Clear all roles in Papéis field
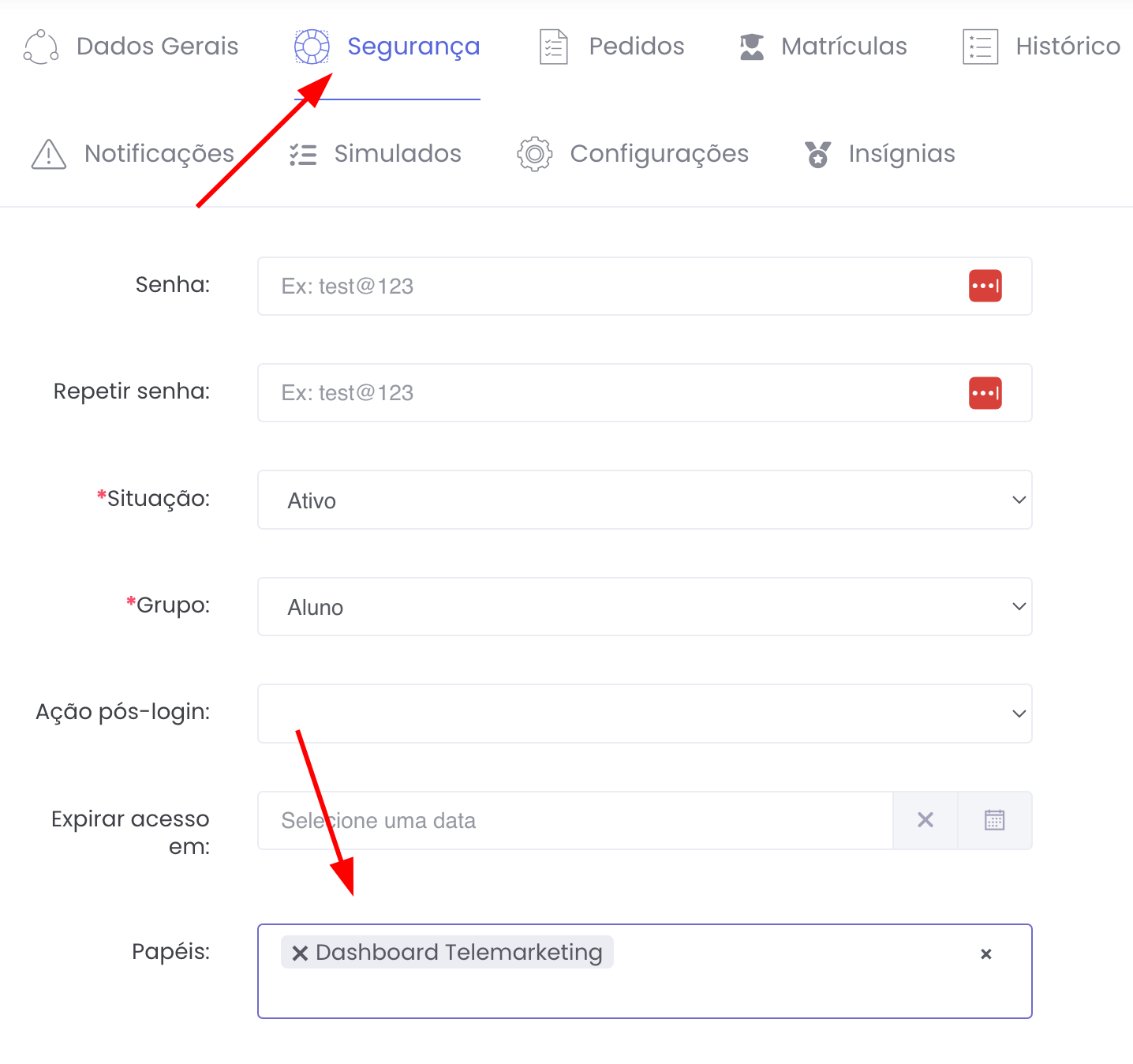 click(985, 954)
